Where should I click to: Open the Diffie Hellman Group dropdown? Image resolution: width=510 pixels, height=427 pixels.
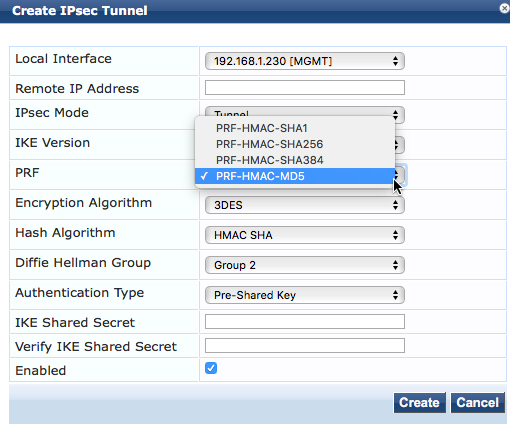click(305, 265)
